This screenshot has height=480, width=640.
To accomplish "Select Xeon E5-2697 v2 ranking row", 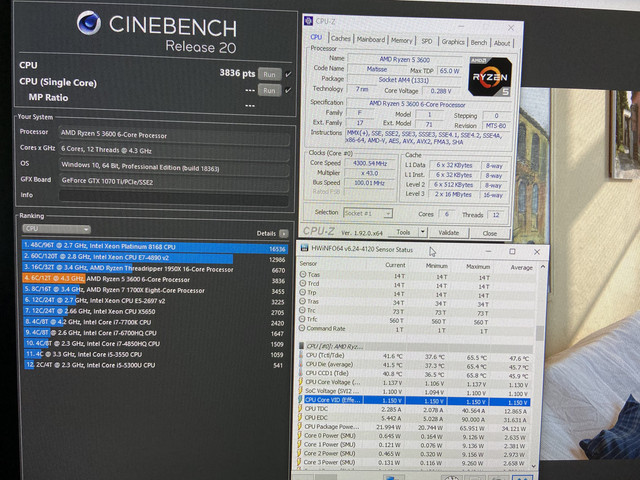I will [154, 301].
